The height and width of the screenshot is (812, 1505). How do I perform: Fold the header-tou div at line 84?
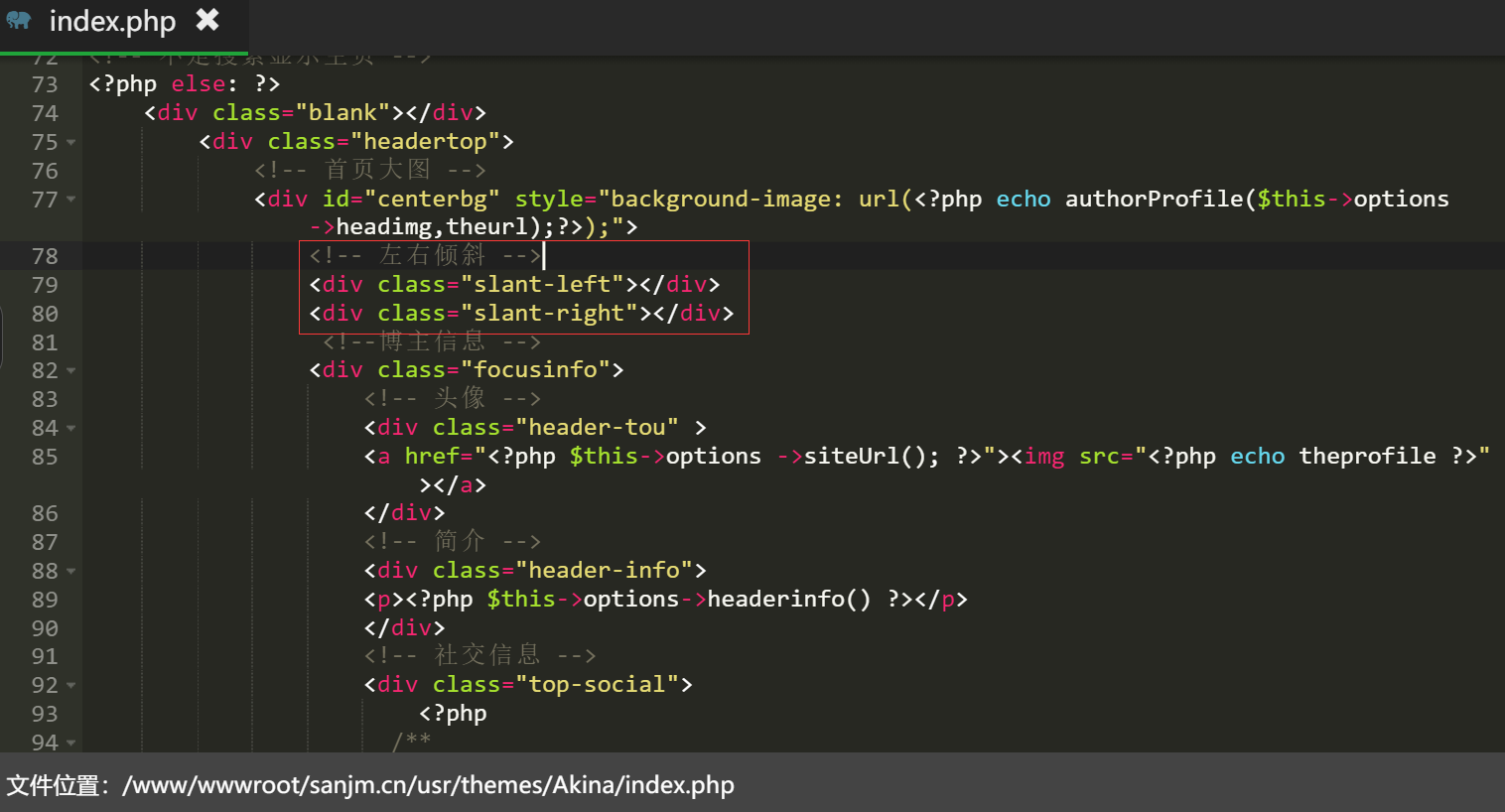click(71, 429)
